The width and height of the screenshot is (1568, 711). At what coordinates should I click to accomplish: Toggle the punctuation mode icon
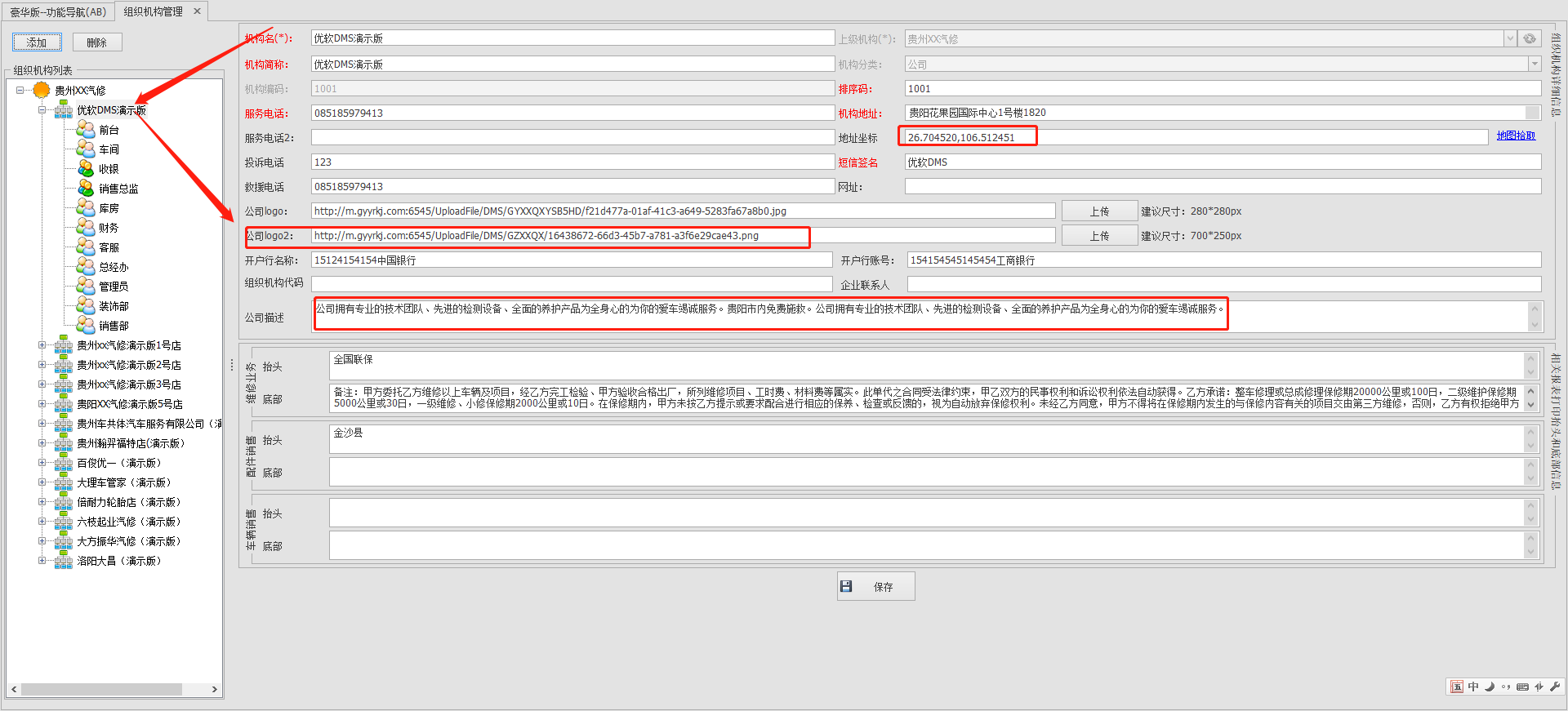1506,687
